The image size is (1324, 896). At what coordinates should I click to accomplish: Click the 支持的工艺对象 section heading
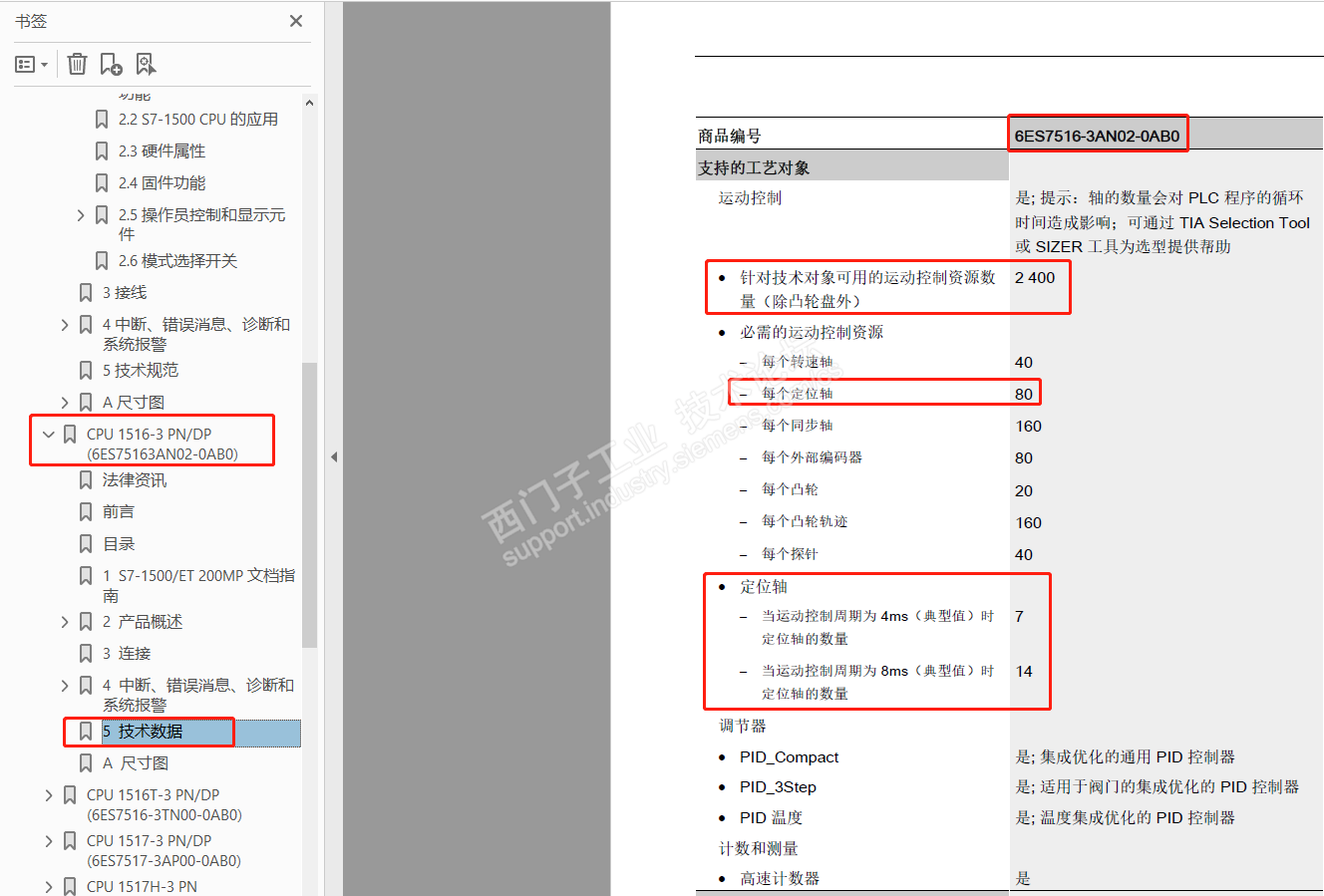(754, 167)
